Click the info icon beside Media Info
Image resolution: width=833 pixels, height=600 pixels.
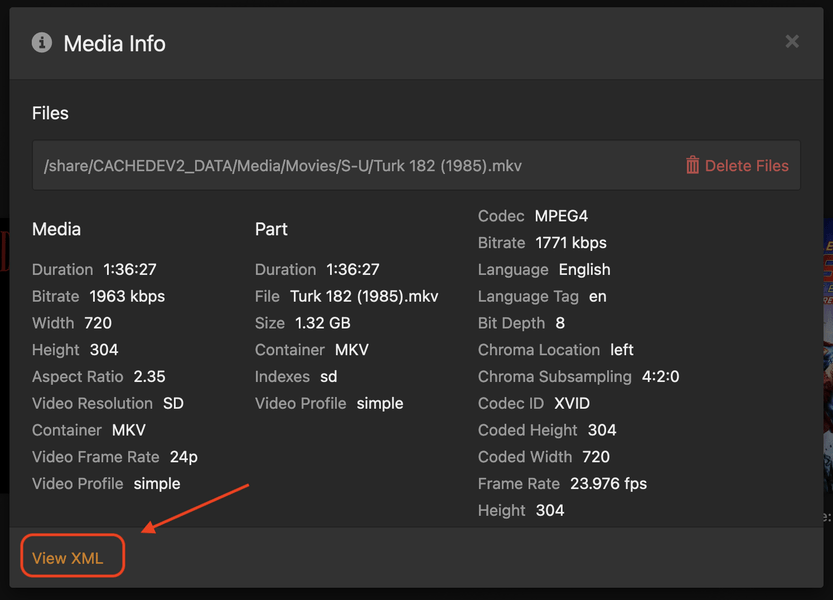click(42, 42)
